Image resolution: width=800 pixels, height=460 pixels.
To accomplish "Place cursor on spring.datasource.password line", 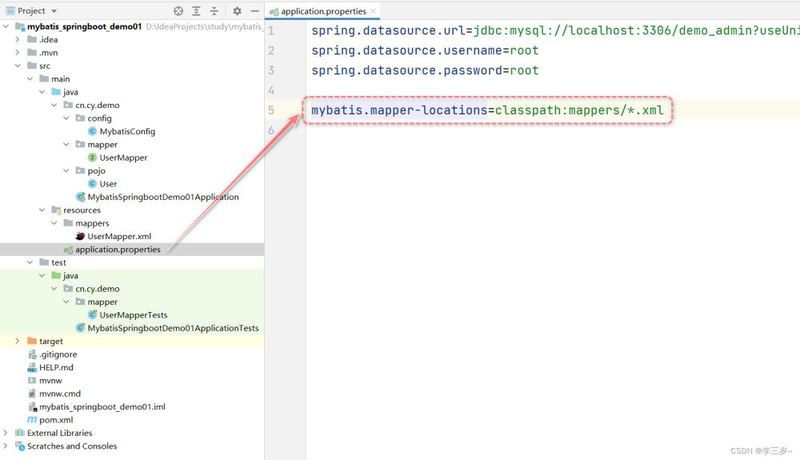I will pyautogui.click(x=424, y=70).
